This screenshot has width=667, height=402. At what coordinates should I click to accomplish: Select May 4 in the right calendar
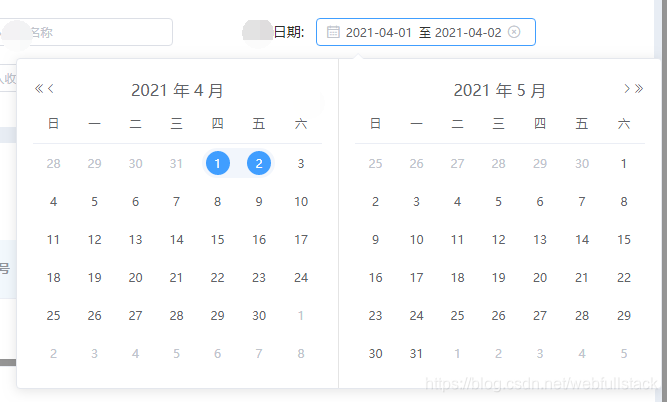(x=457, y=202)
